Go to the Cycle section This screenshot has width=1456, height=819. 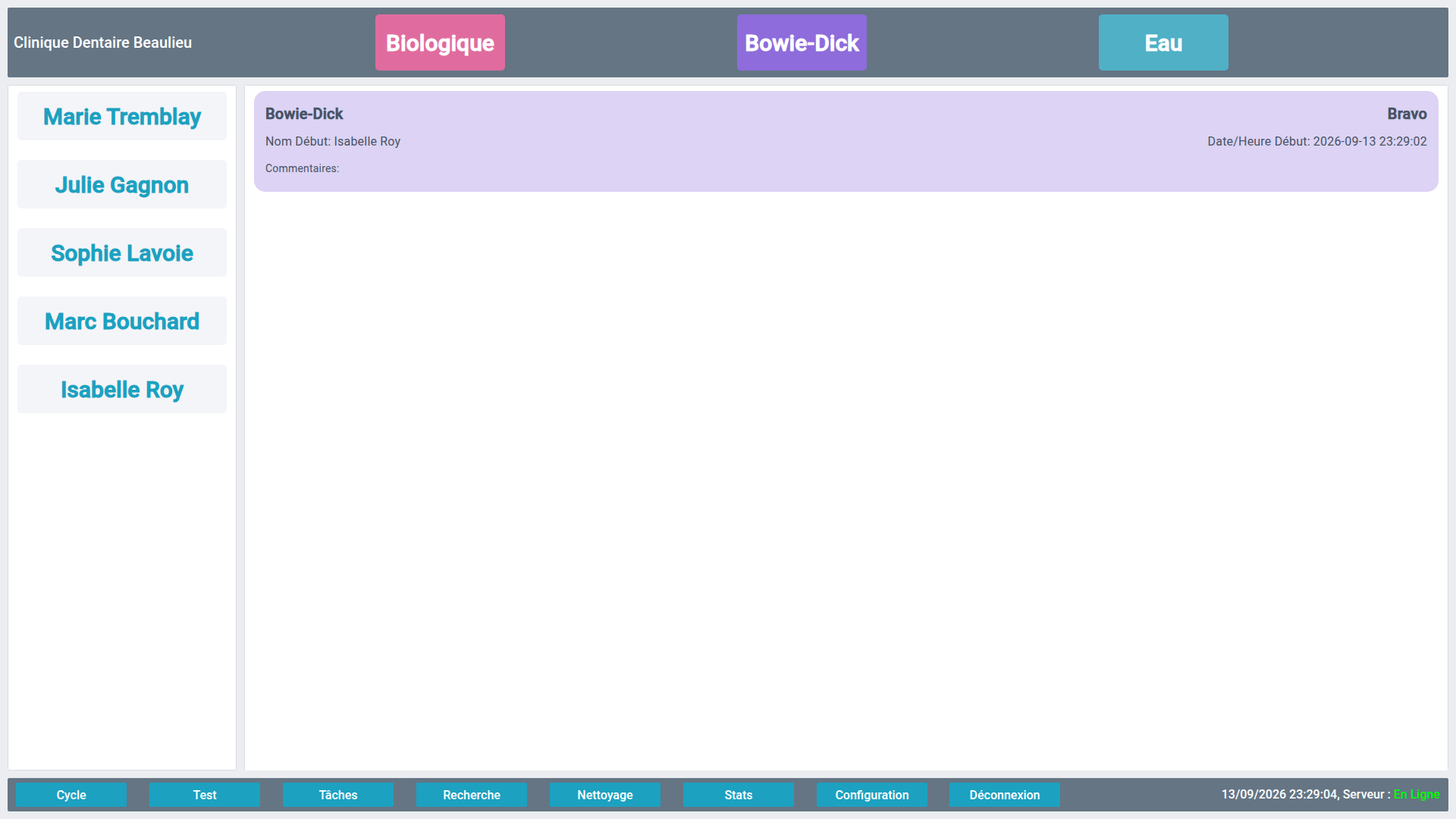tap(71, 795)
